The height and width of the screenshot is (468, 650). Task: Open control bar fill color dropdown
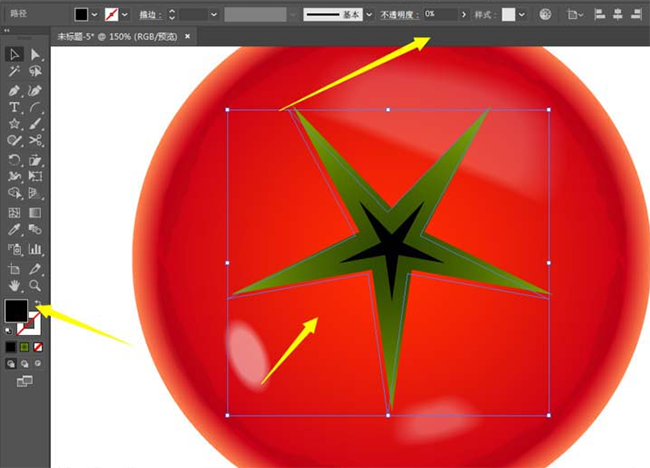(95, 15)
